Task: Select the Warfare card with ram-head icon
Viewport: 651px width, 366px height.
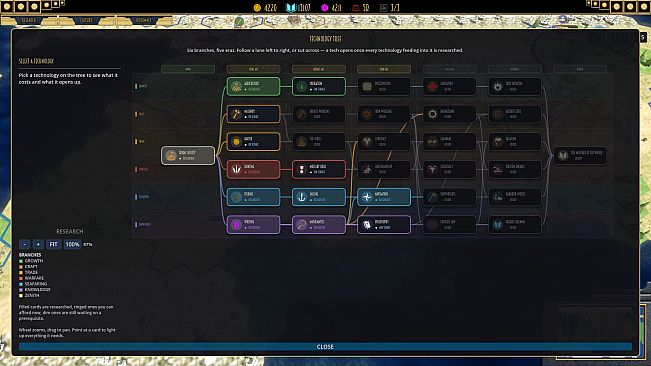Action: click(x=449, y=169)
